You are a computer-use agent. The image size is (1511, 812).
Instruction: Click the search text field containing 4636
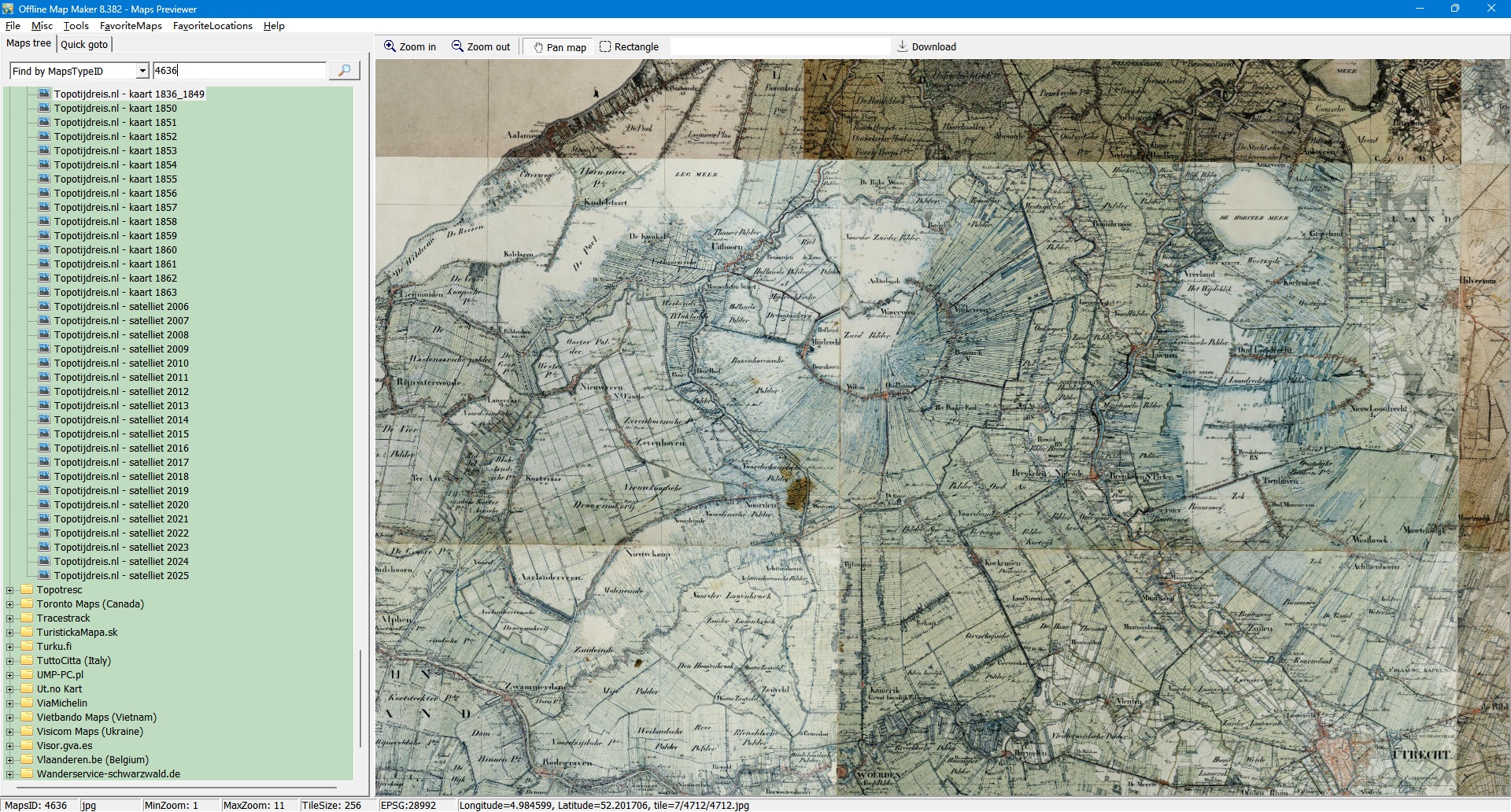[x=239, y=71]
